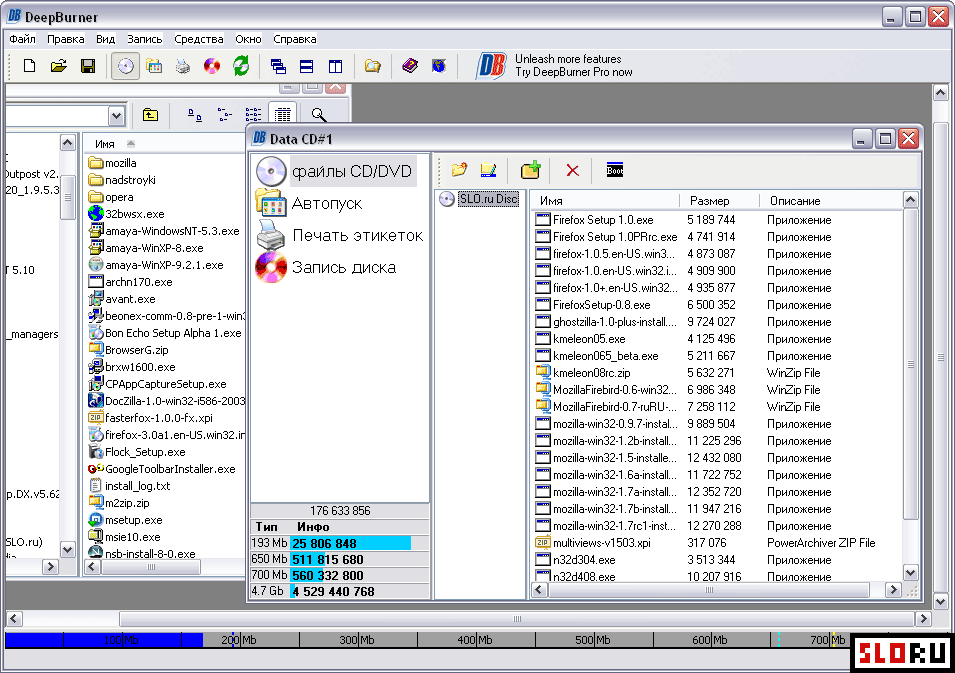Create a new project from the toolbar
955x673 pixels.
(x=29, y=66)
